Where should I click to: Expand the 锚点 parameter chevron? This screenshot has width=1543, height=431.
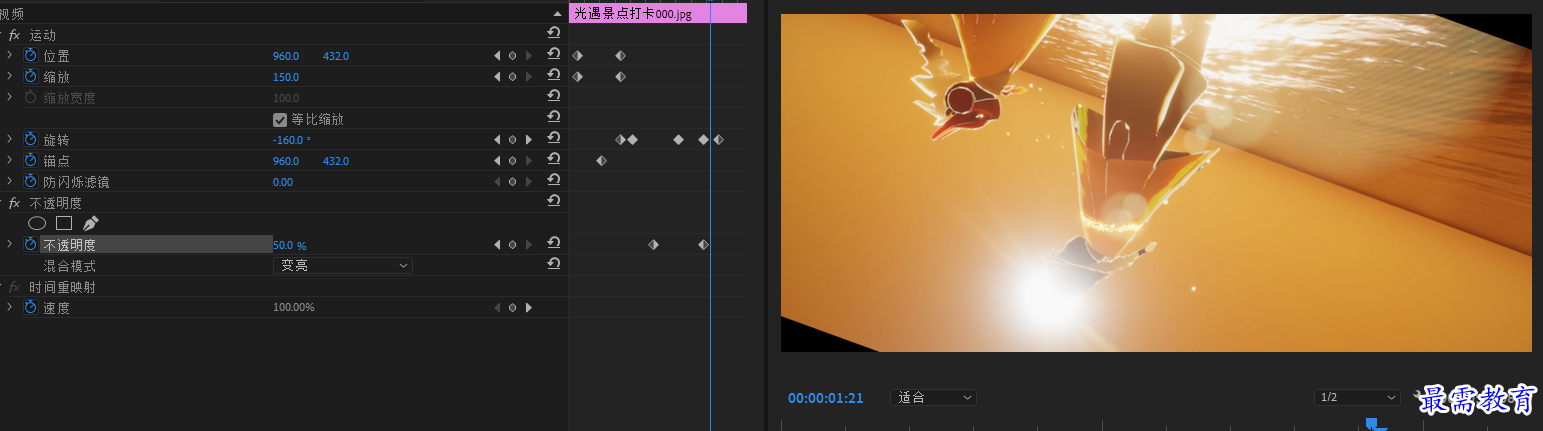point(9,160)
